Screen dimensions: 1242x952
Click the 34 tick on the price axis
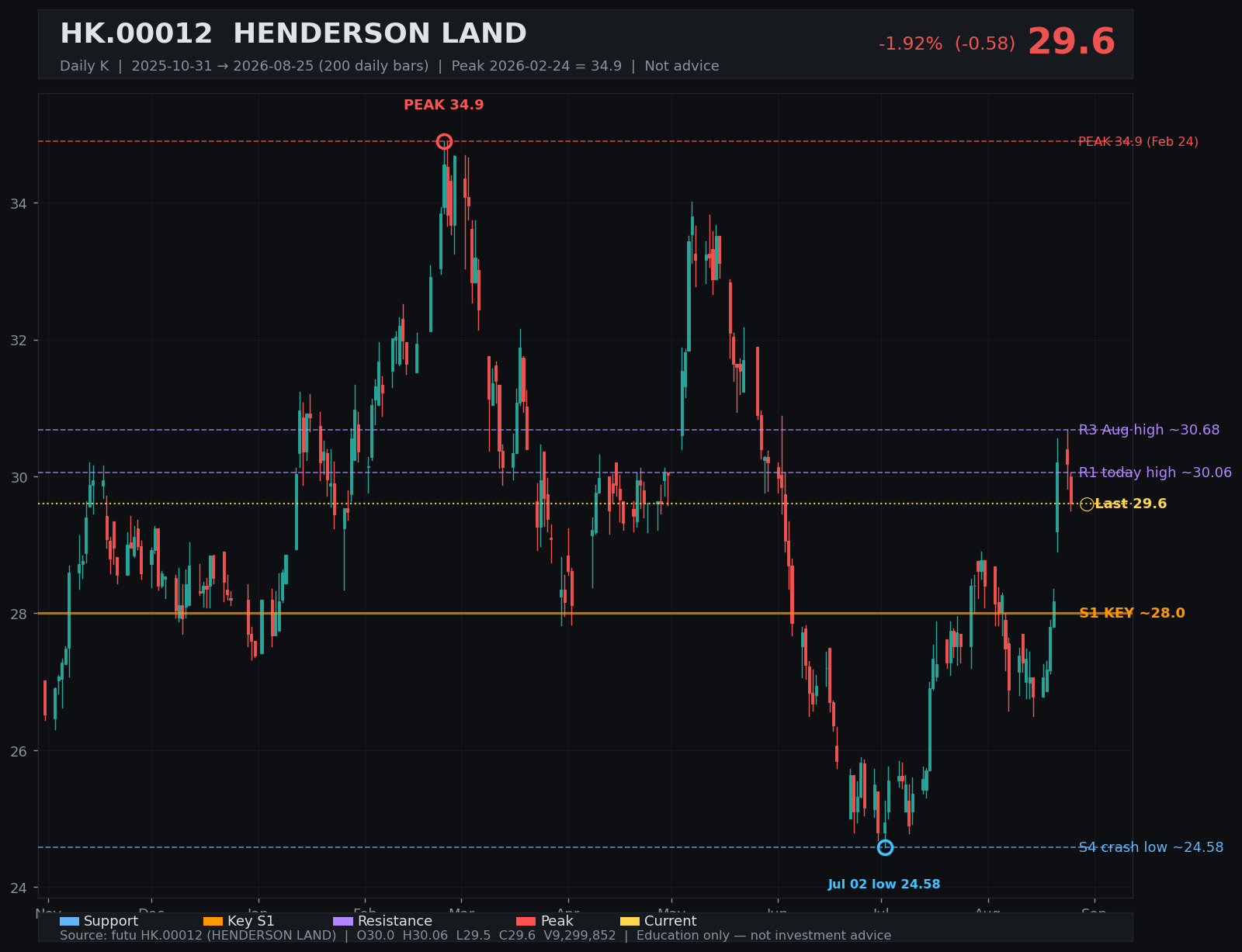(x=19, y=204)
